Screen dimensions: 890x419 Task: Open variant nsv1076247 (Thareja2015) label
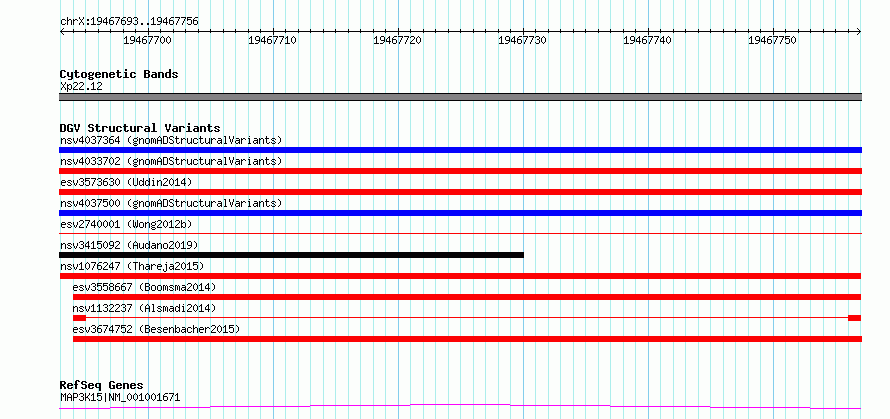tap(132, 266)
